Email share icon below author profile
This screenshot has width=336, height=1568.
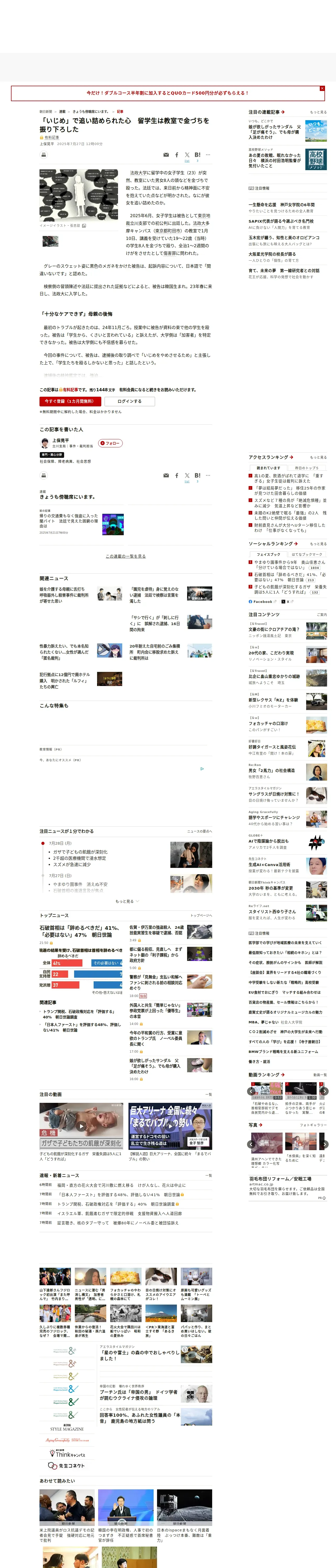tap(166, 475)
